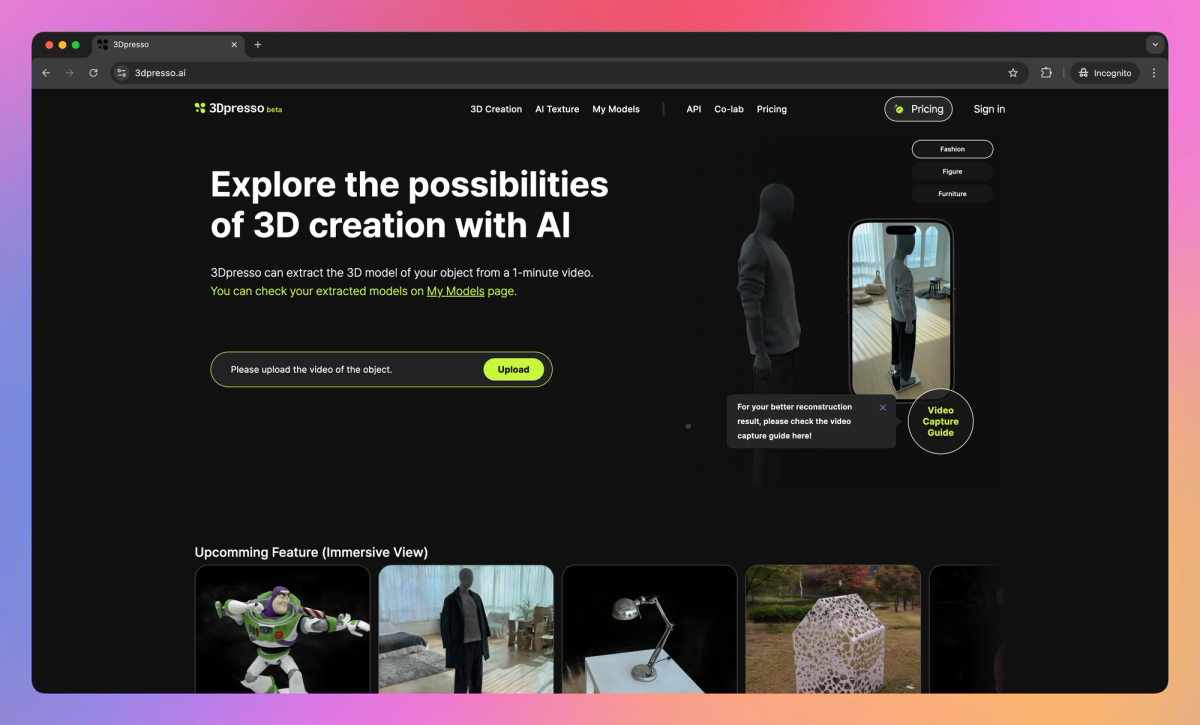Expand the tab search dropdown arrow
Viewport: 1200px width, 725px height.
pyautogui.click(x=1155, y=45)
